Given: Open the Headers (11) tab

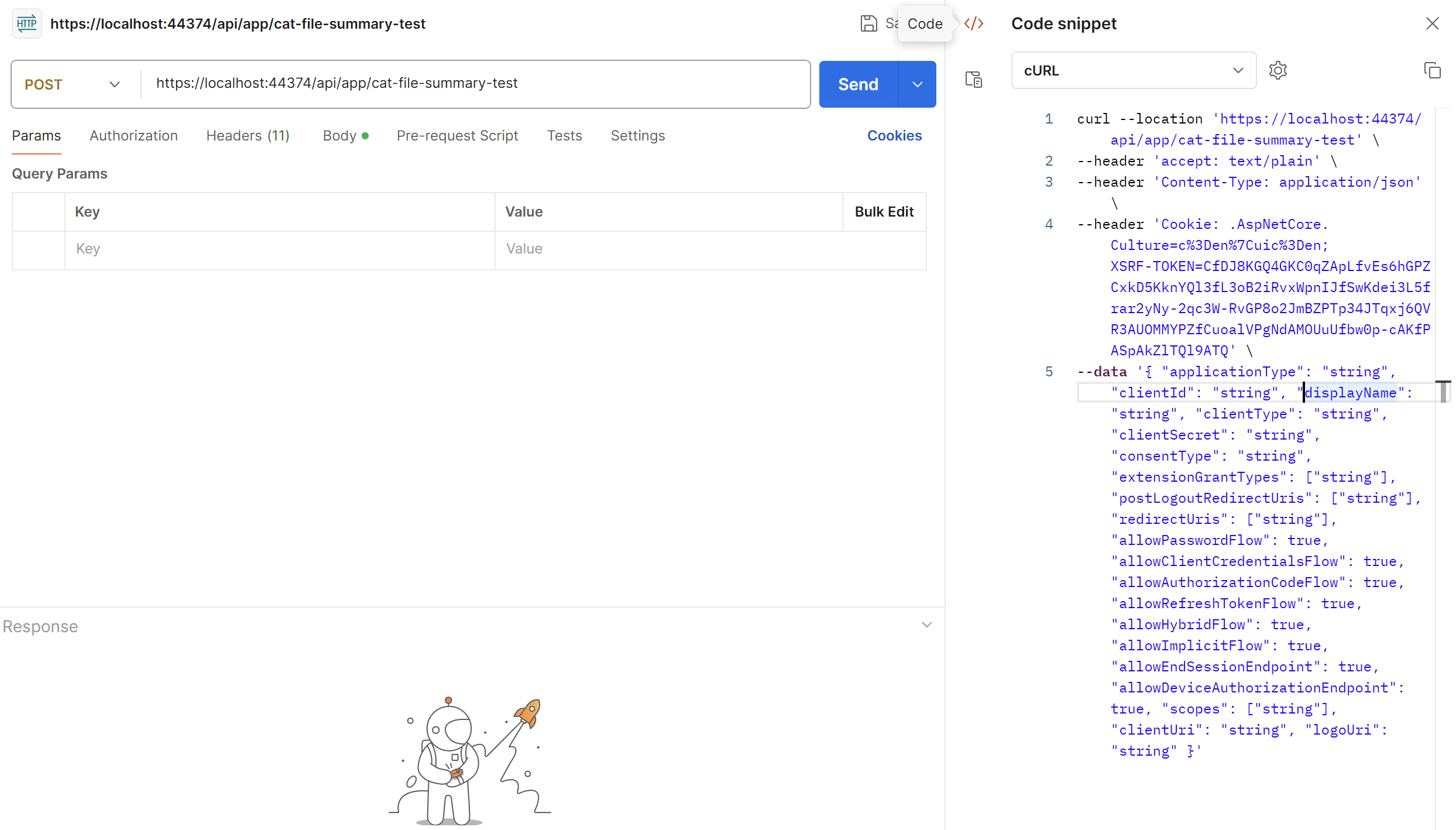Looking at the screenshot, I should [x=248, y=136].
